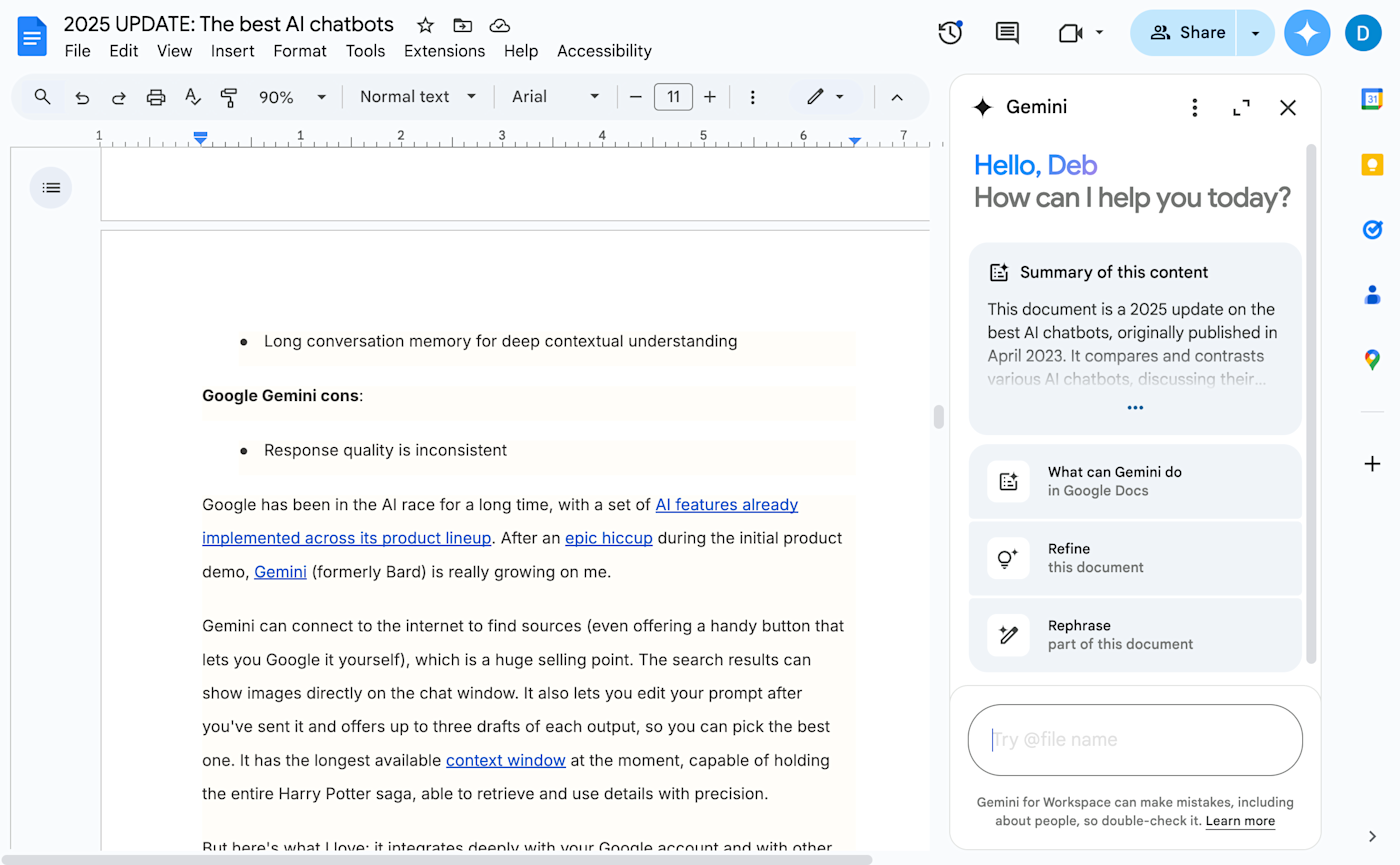Star this document
The height and width of the screenshot is (865, 1400).
(425, 25)
